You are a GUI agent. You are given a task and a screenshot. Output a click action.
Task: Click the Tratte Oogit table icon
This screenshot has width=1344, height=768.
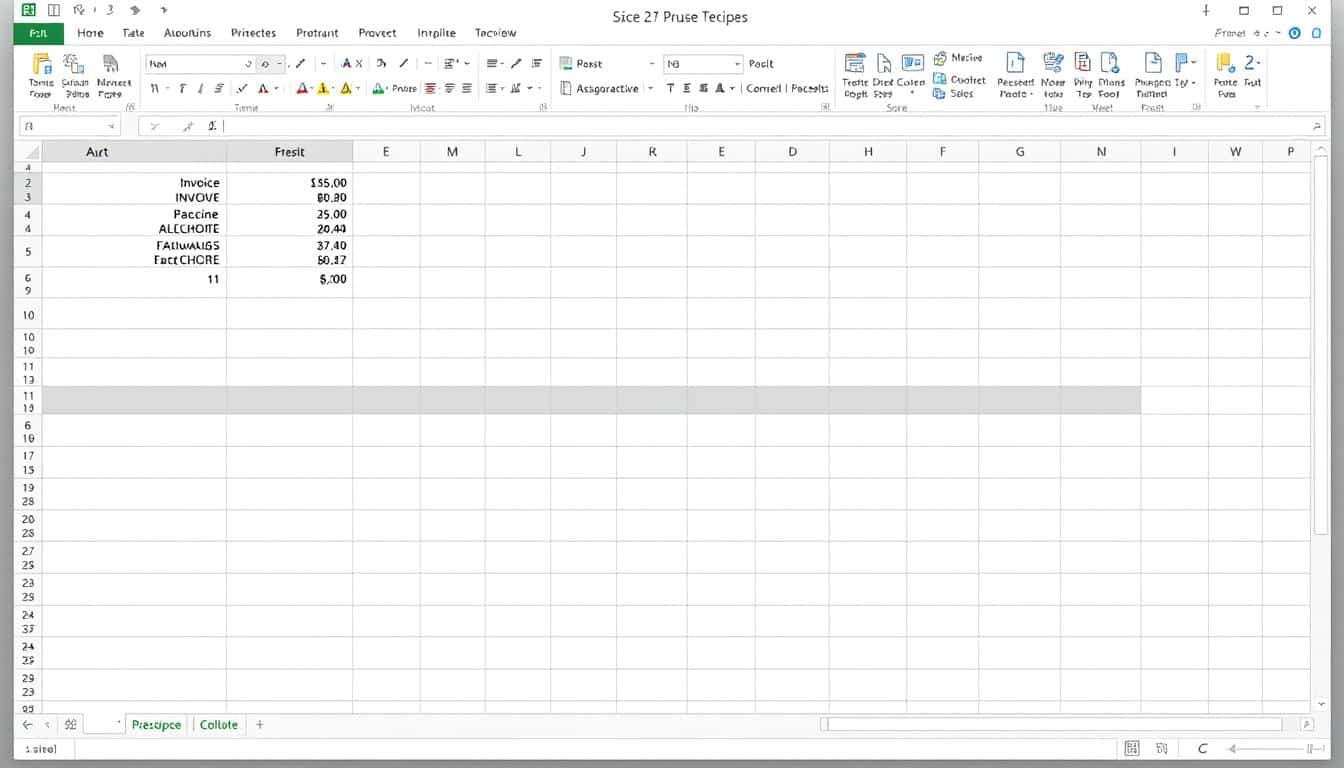(x=855, y=64)
